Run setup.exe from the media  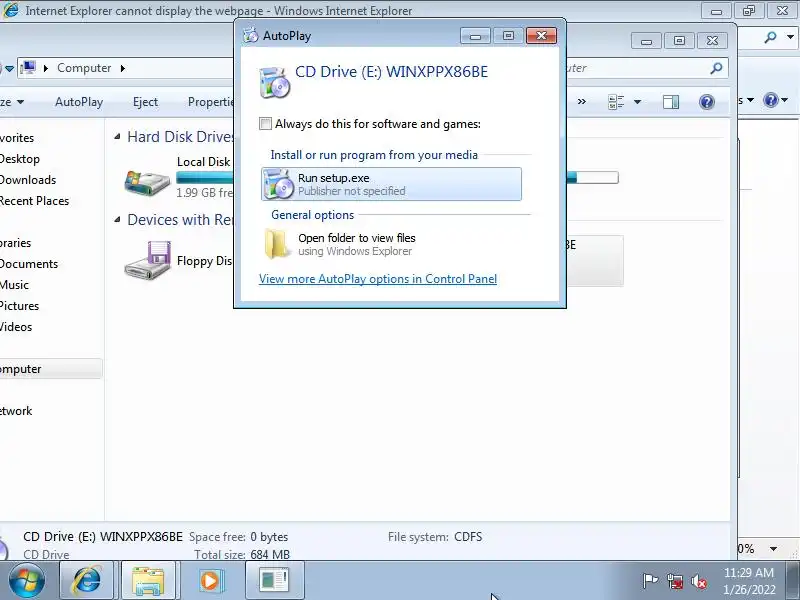tap(391, 184)
